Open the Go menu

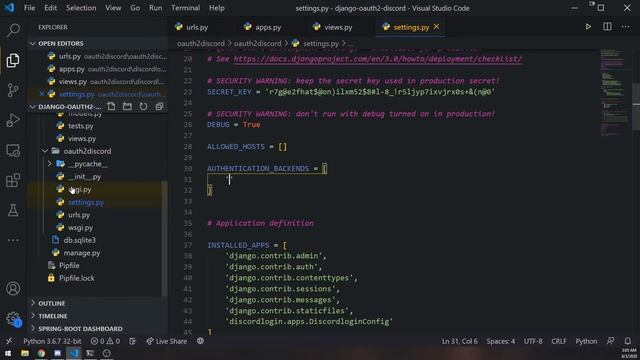coord(135,8)
